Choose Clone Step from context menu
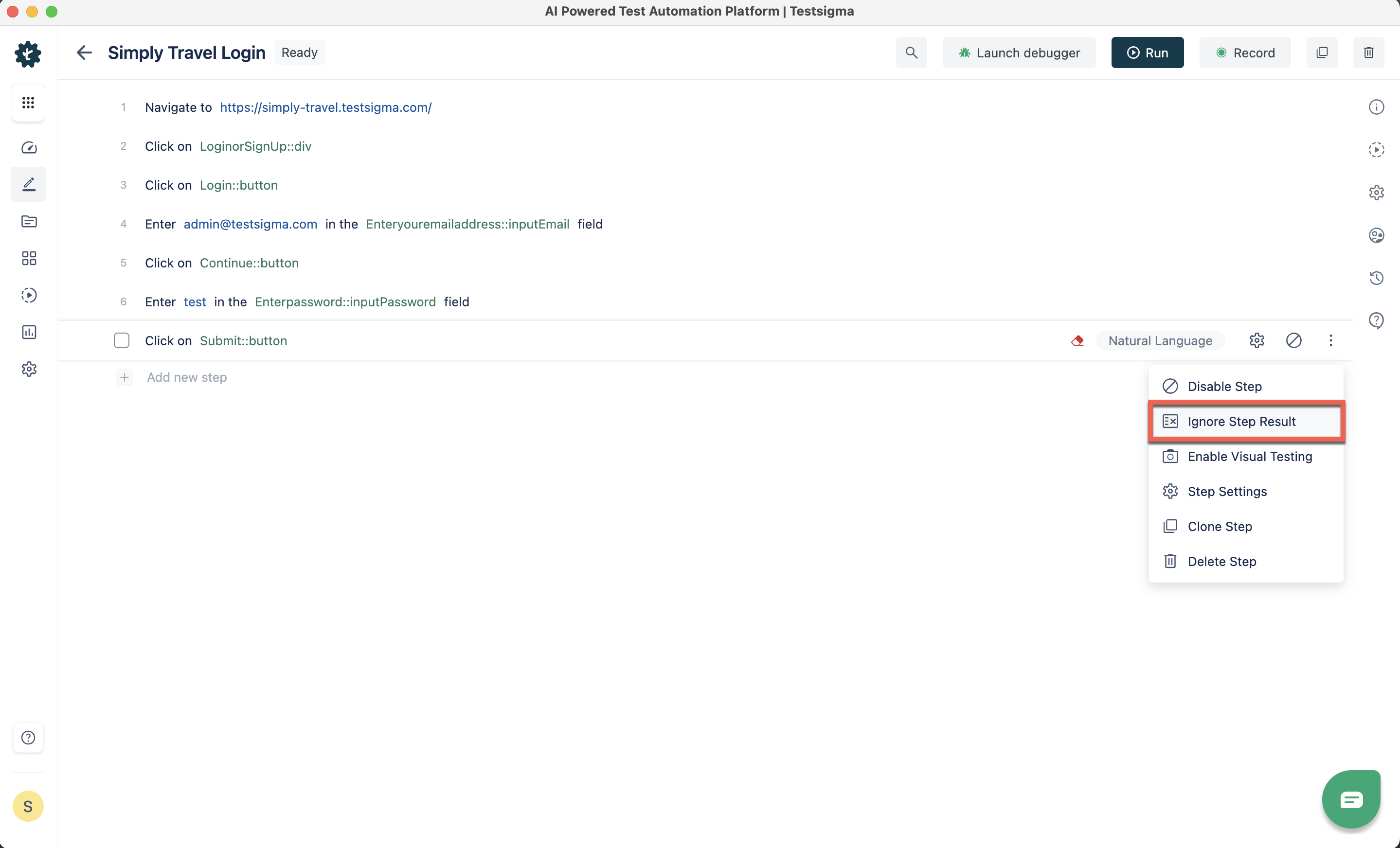The width and height of the screenshot is (1400, 848). 1220,527
